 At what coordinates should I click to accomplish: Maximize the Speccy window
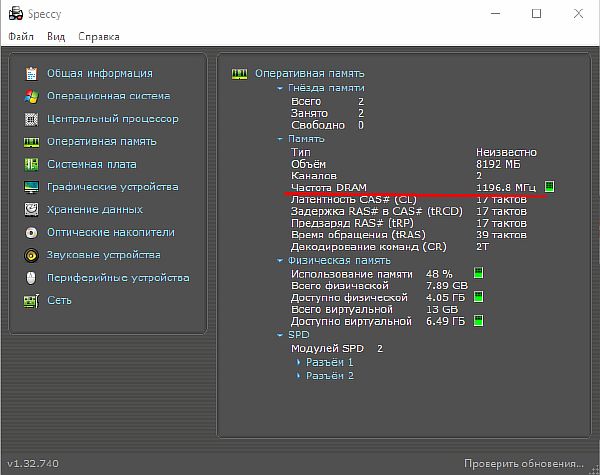536,14
